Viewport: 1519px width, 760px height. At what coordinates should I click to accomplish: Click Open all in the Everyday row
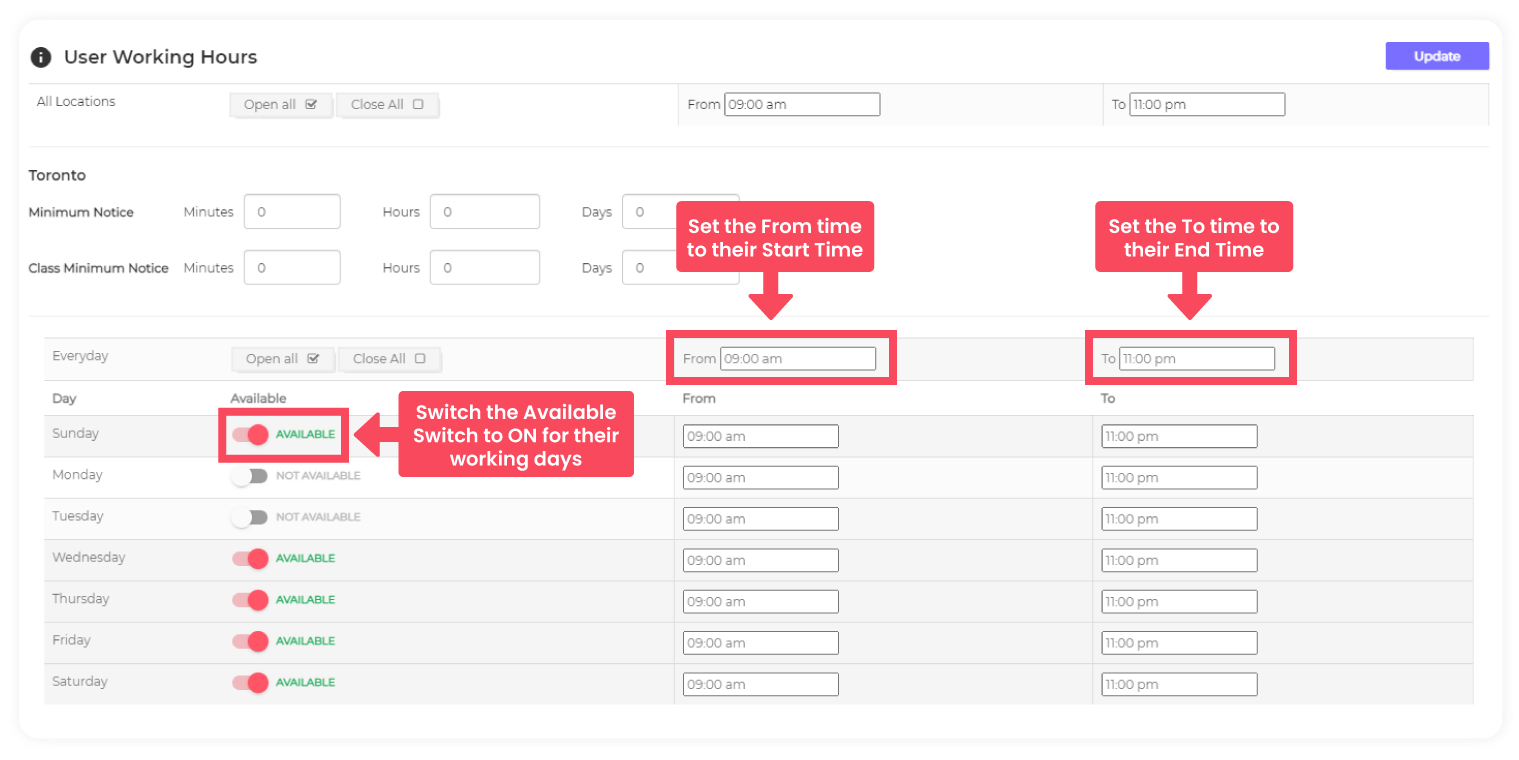(282, 359)
